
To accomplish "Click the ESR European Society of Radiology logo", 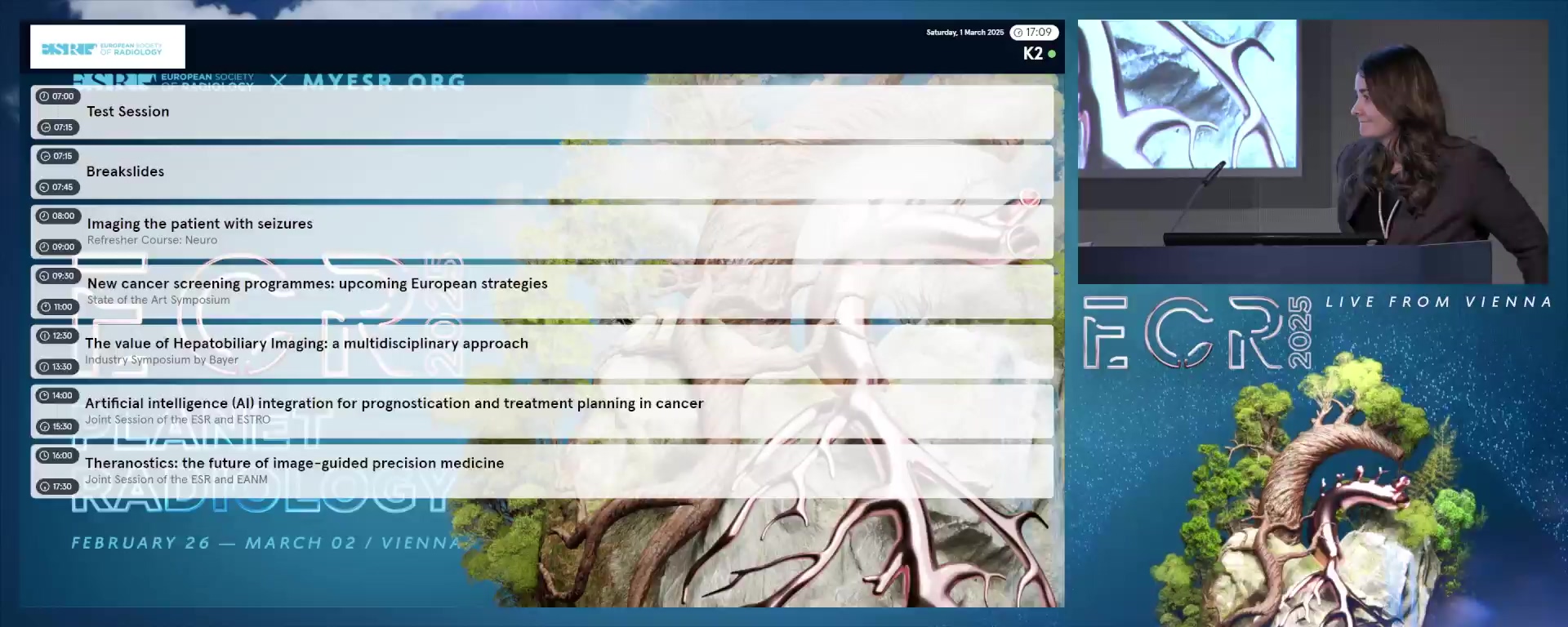I will tap(108, 47).
